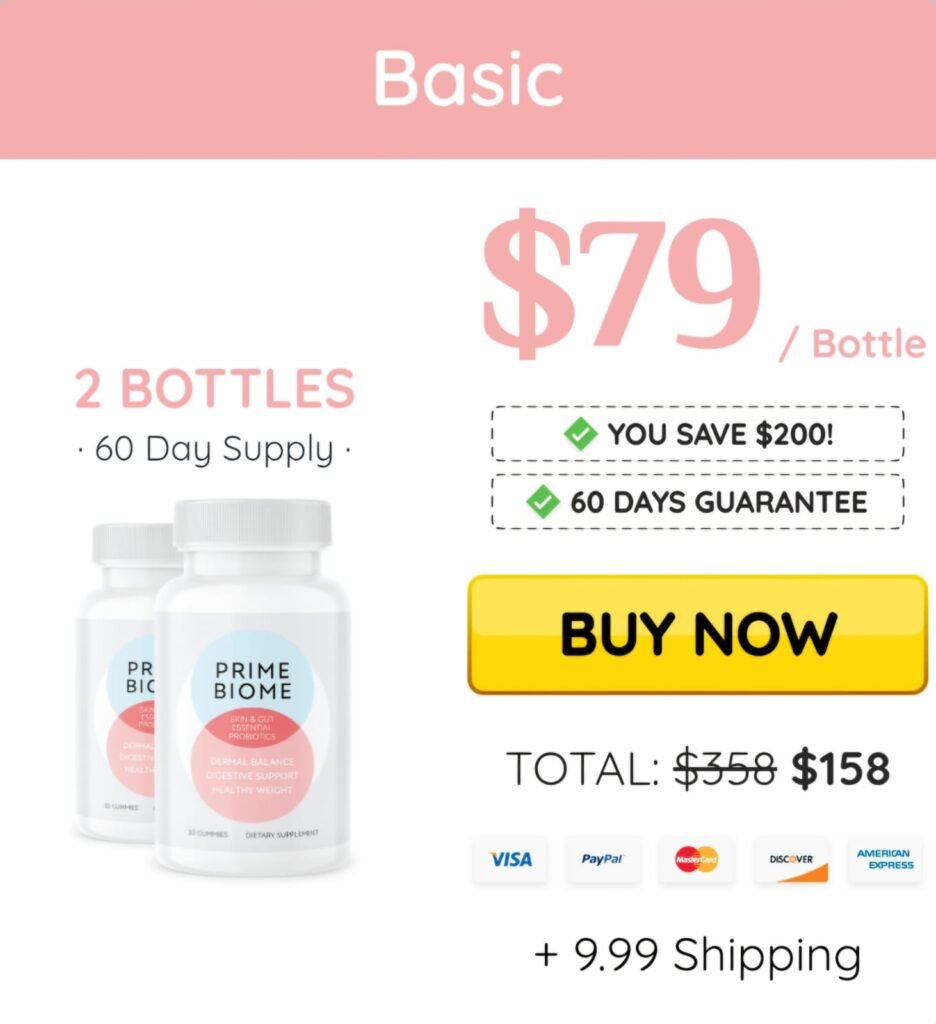936x1024 pixels.
Task: Choose the MasterCard payment icon
Action: point(696,859)
